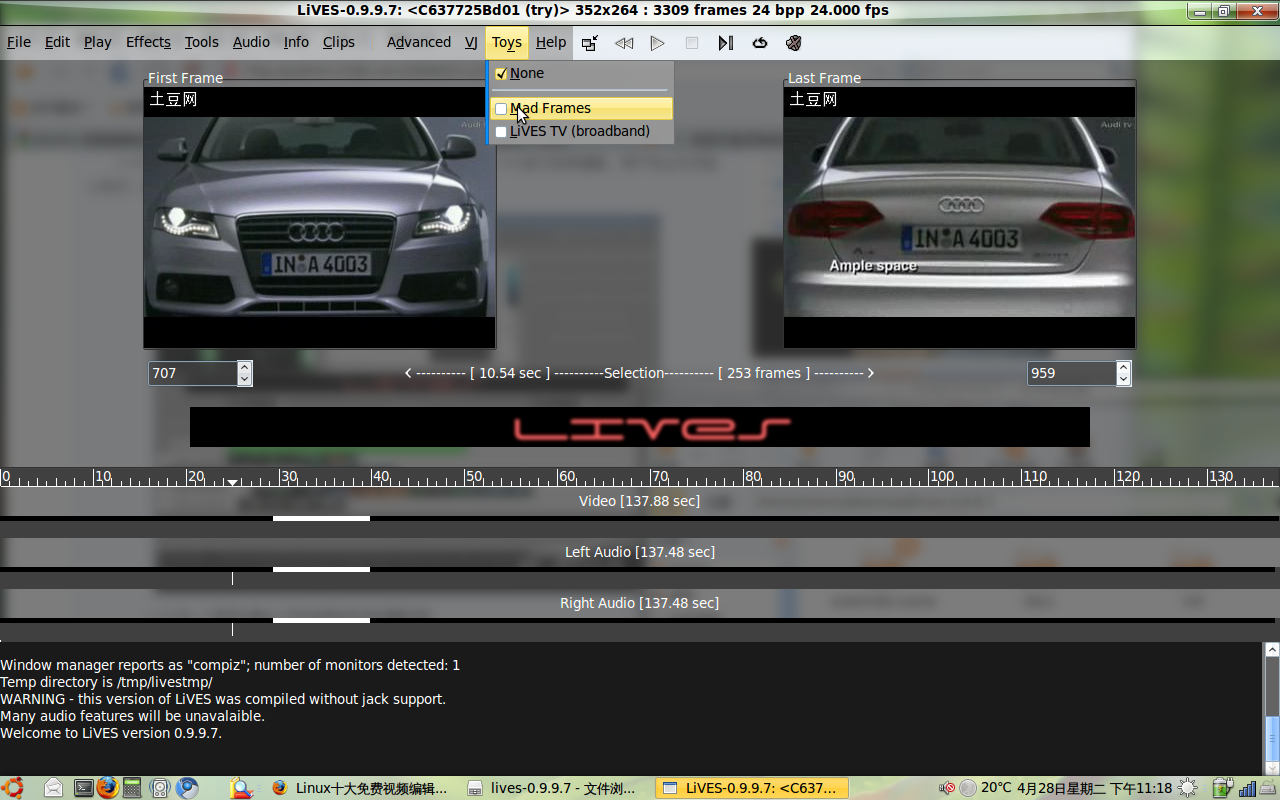Click the speaker-shaped panel launcher icon
Viewport: 1280px width, 800px height.
160,788
